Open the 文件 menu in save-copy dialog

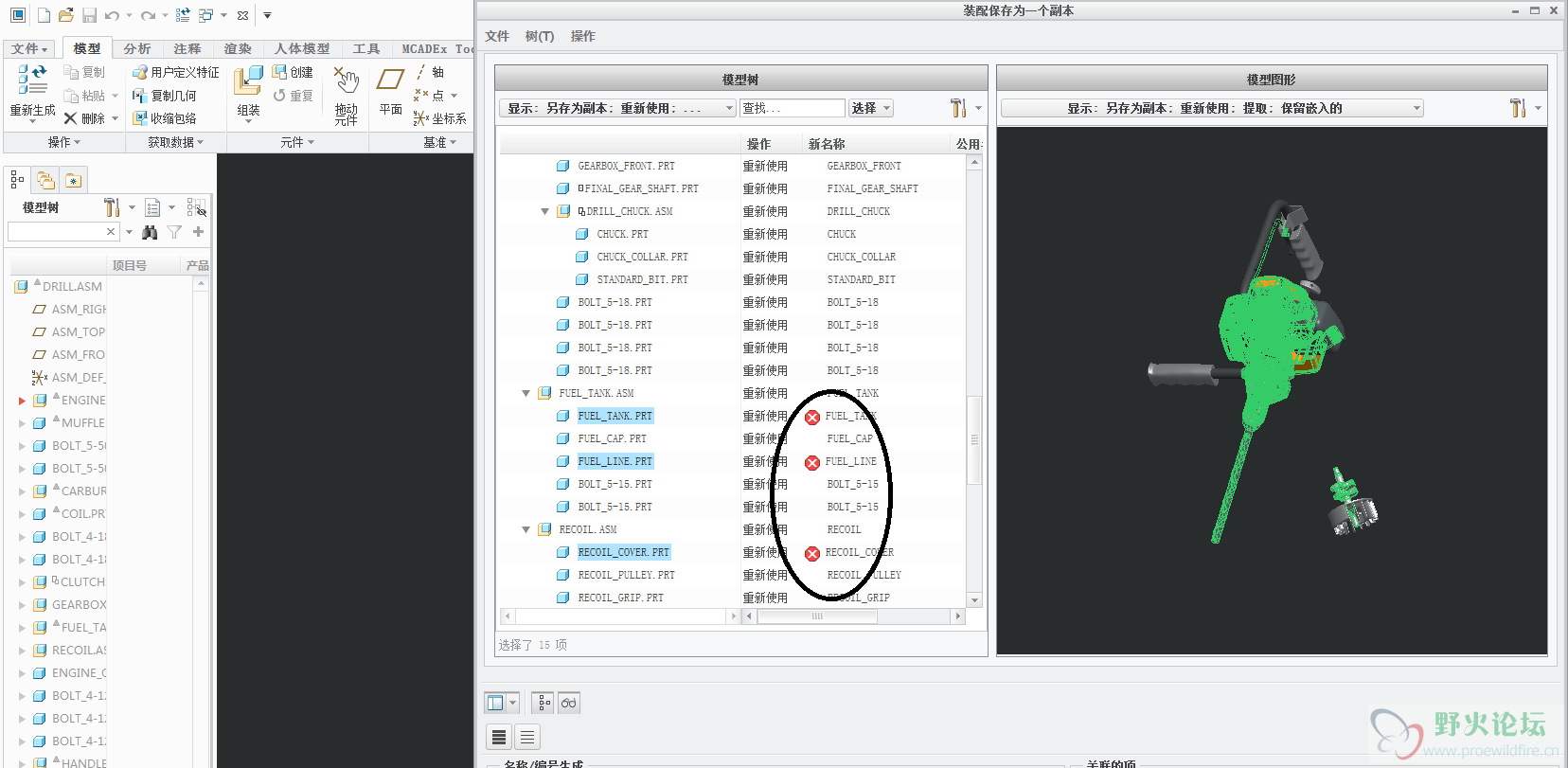[497, 36]
